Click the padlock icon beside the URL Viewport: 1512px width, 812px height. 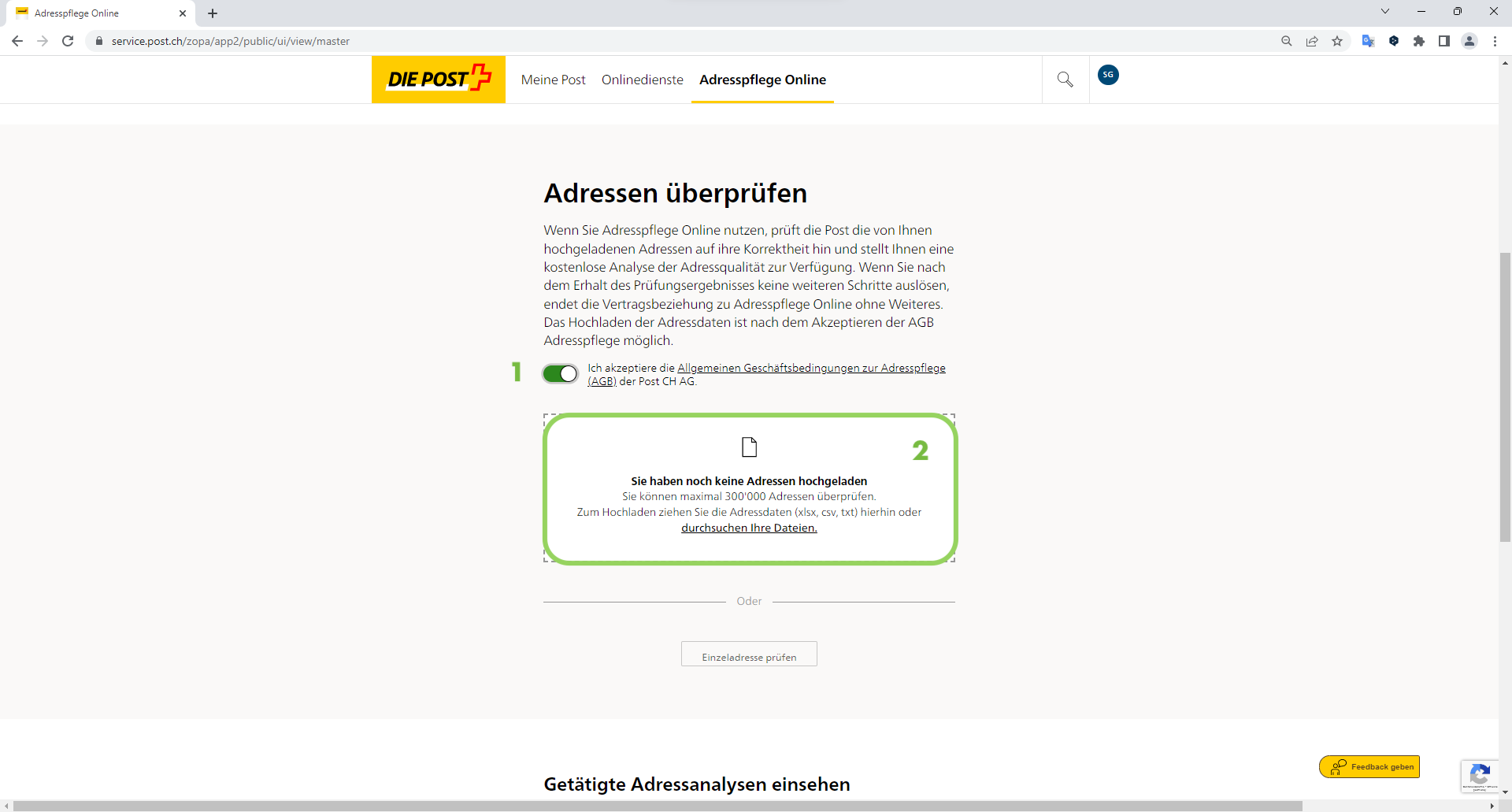[x=99, y=41]
